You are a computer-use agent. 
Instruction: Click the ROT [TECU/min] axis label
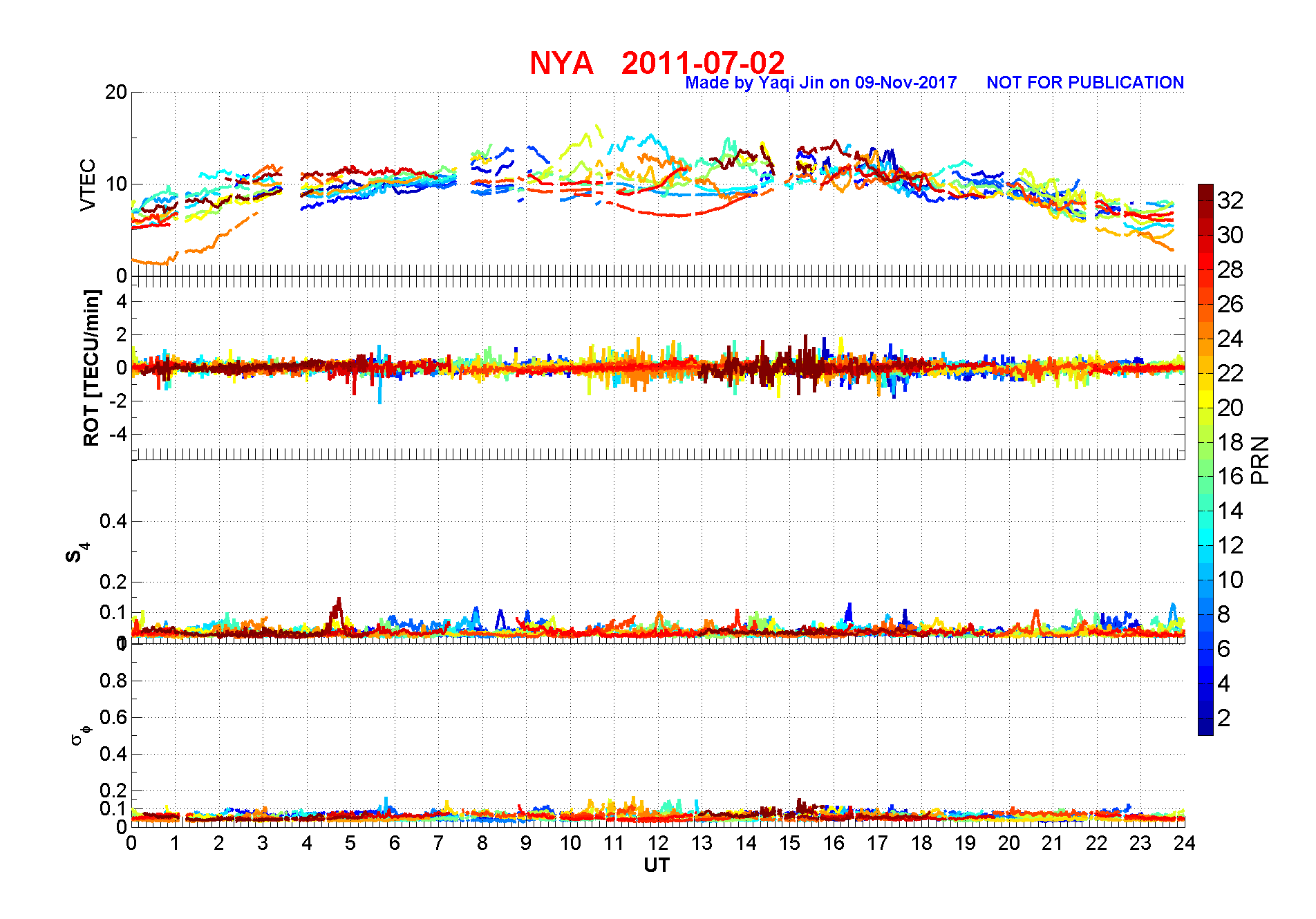(91, 368)
